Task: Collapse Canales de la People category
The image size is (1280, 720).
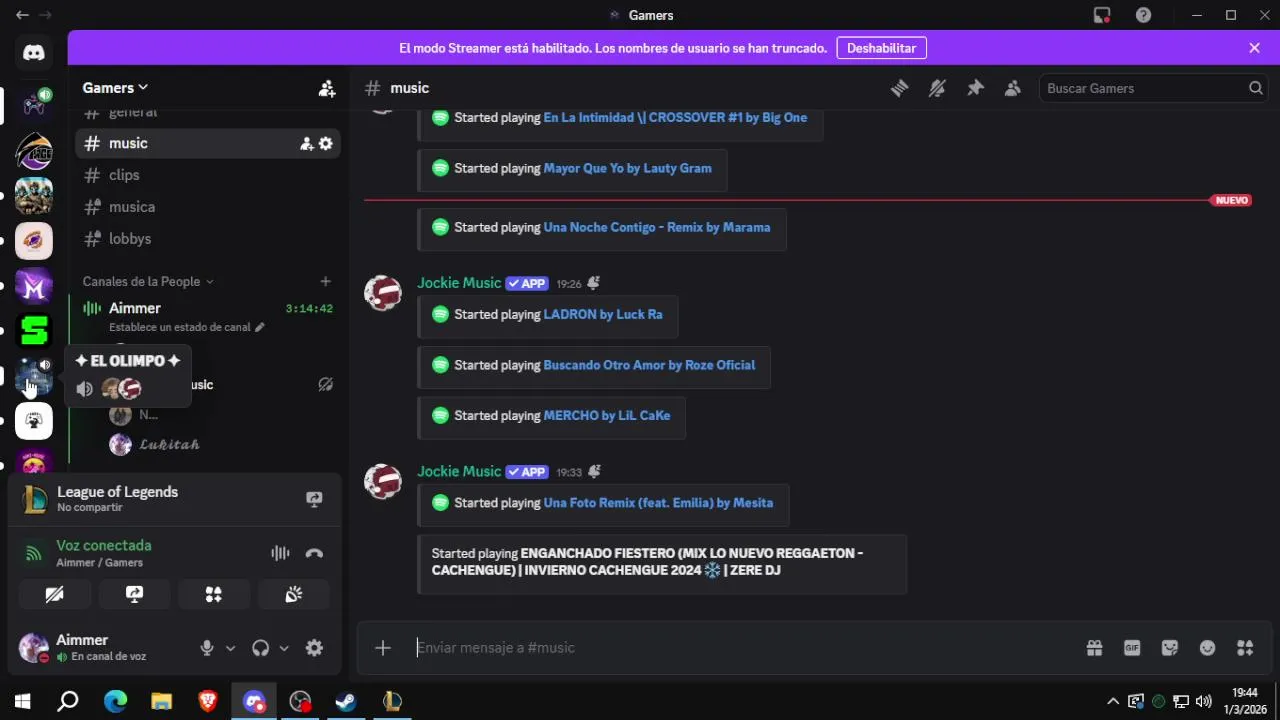Action: click(x=148, y=281)
